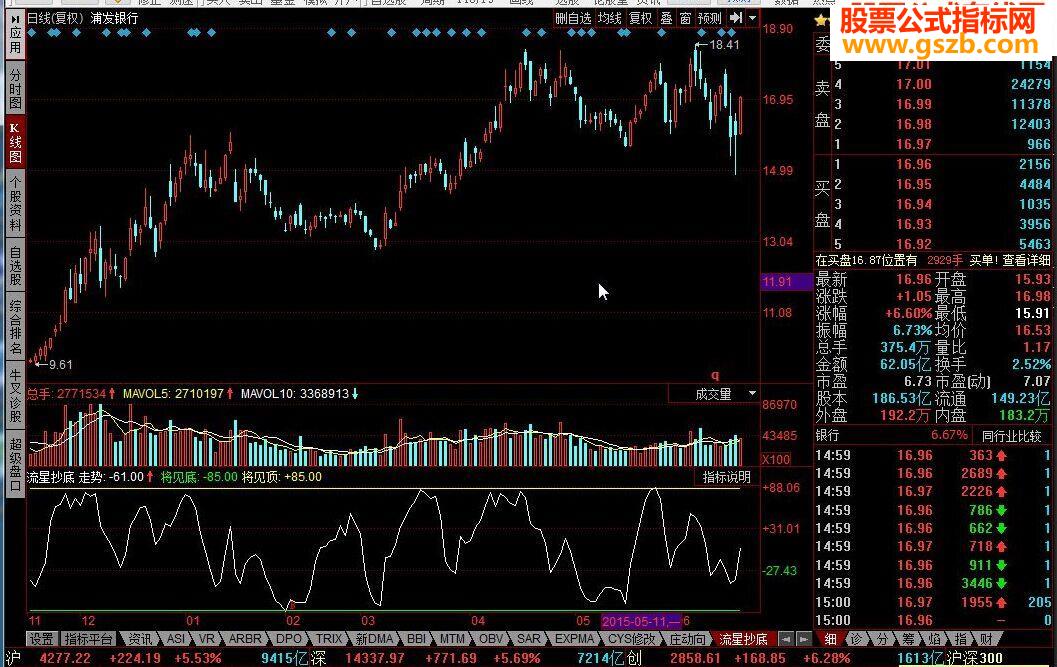The image size is (1057, 667).
Task: Click 指标说明 indicator description button
Action: 727,477
